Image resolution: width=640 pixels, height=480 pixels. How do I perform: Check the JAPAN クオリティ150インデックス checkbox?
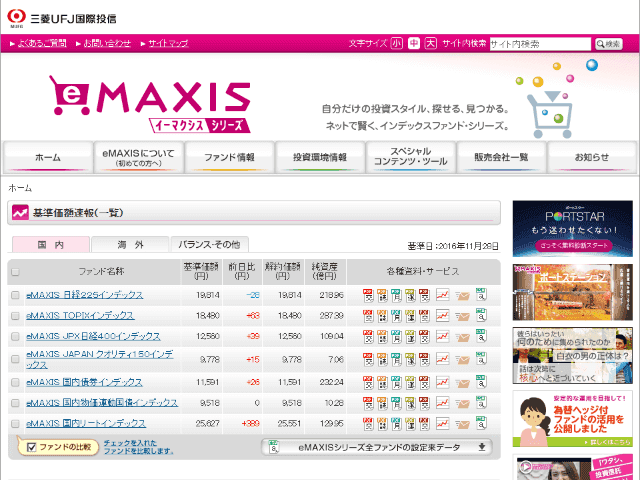15,360
